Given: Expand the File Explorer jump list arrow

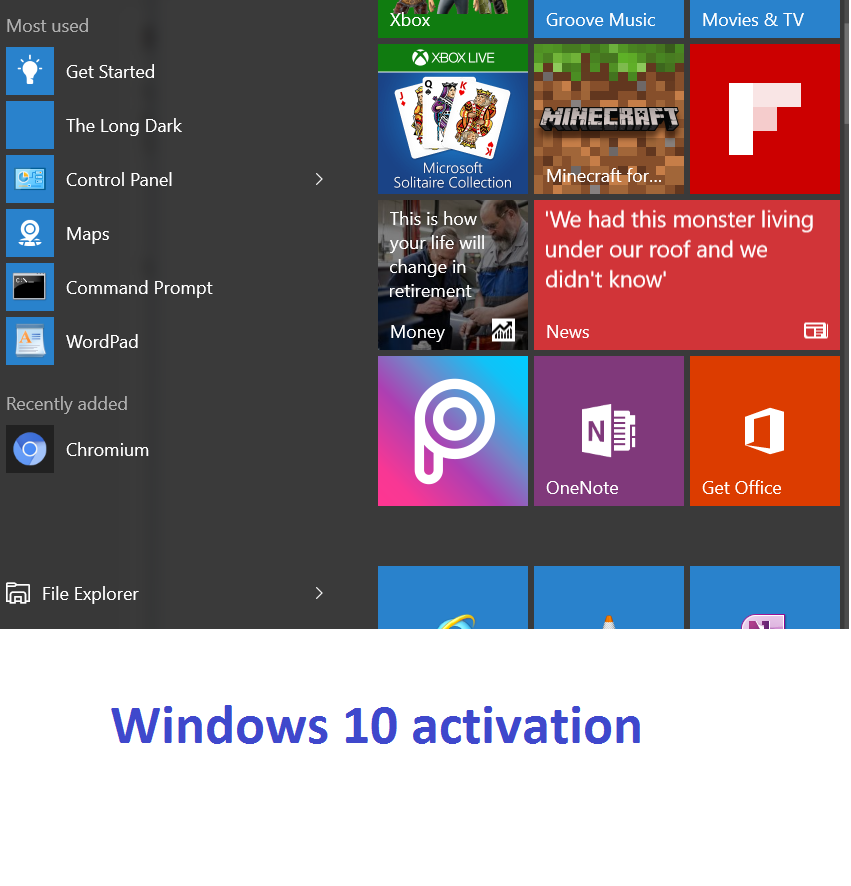Looking at the screenshot, I should 319,593.
